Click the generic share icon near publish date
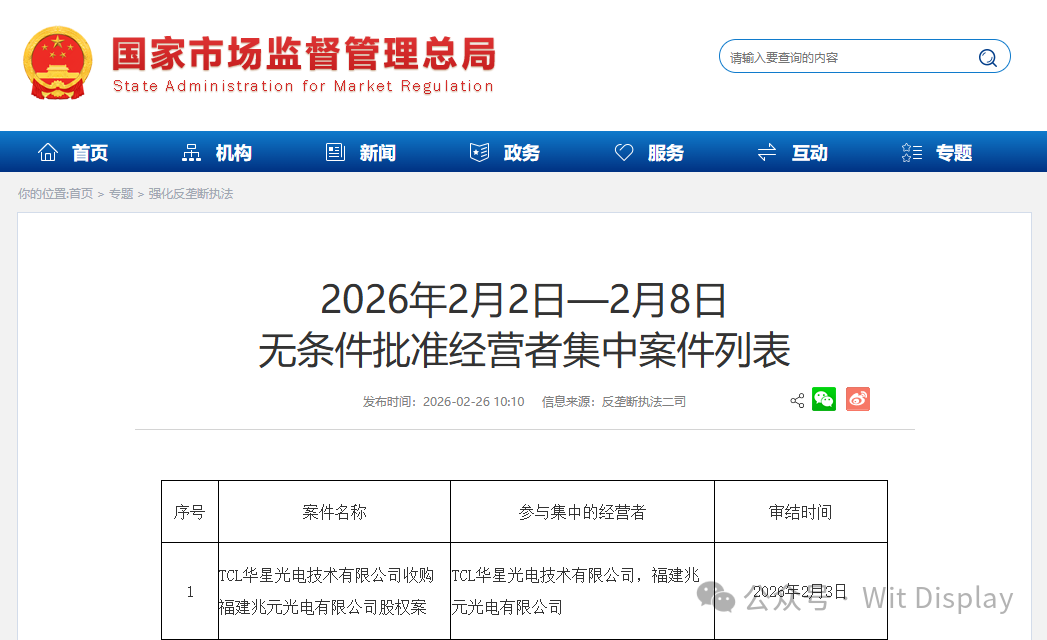The width and height of the screenshot is (1047, 640). tap(796, 399)
